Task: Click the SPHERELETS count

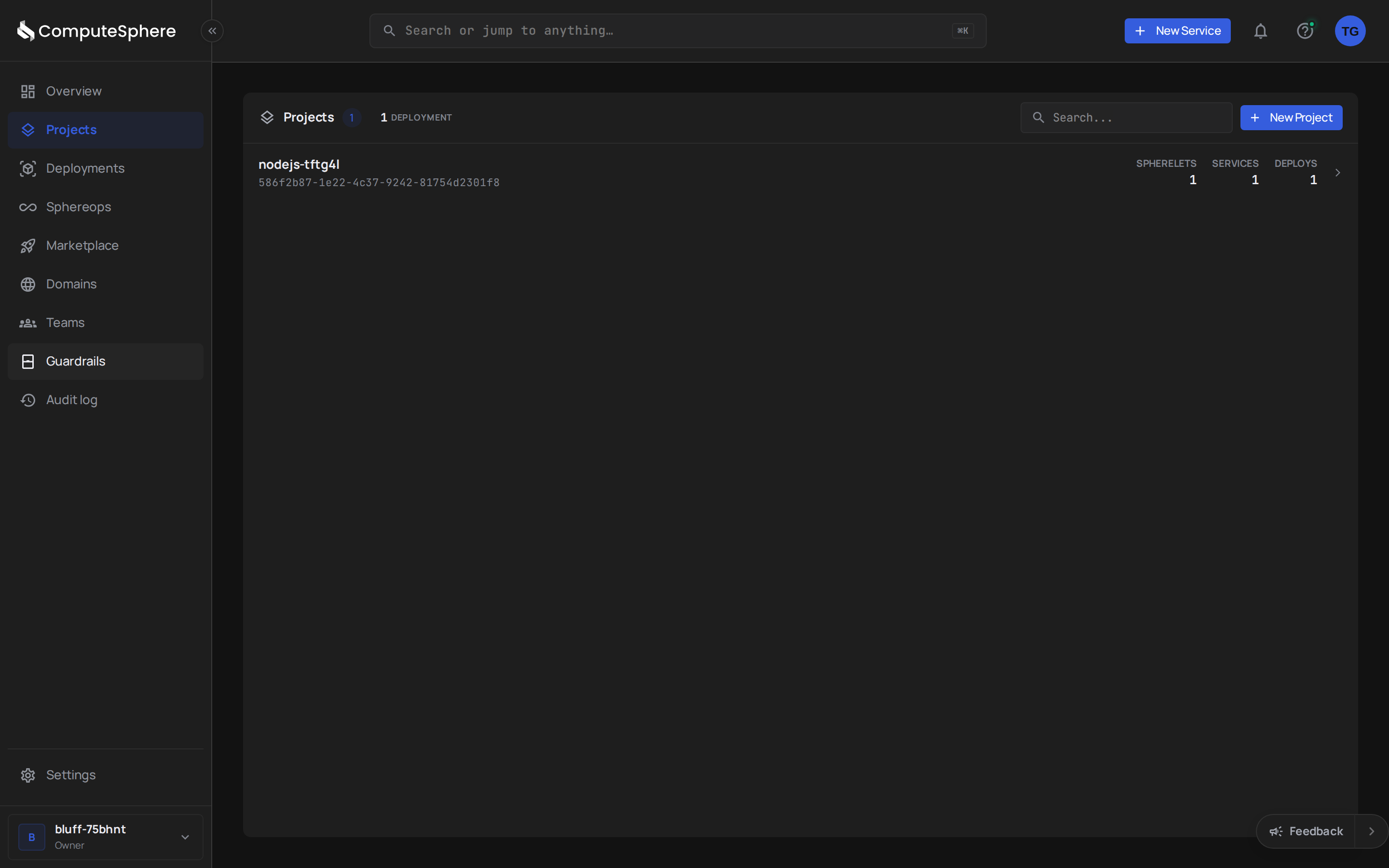Action: coord(1193,180)
